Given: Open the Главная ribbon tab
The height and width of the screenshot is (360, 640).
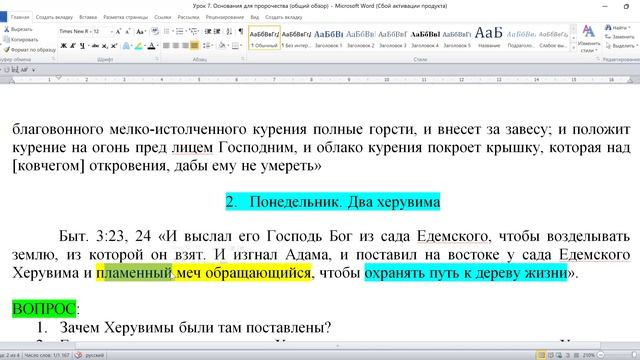Looking at the screenshot, I should [x=20, y=17].
